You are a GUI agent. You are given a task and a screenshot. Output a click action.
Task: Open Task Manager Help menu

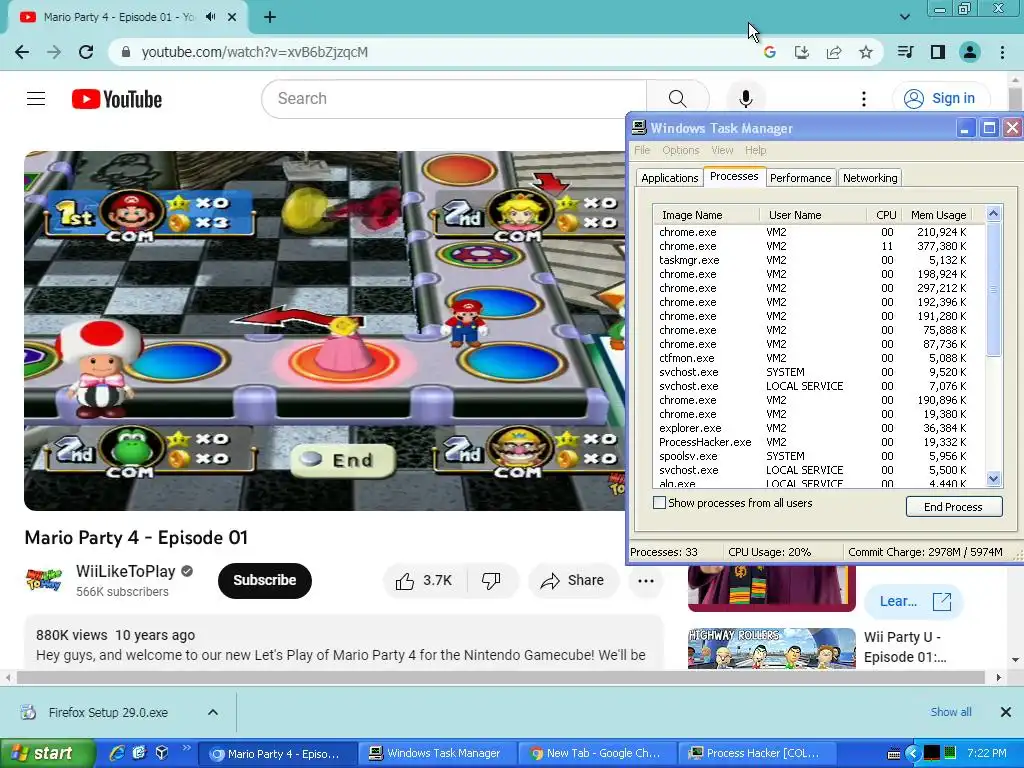click(x=756, y=150)
